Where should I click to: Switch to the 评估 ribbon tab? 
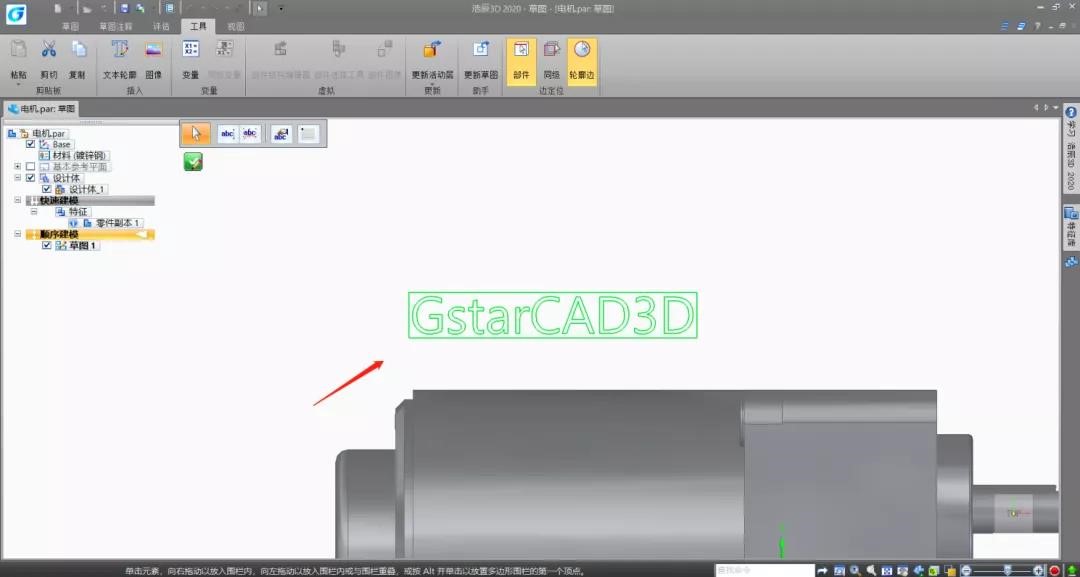click(160, 27)
